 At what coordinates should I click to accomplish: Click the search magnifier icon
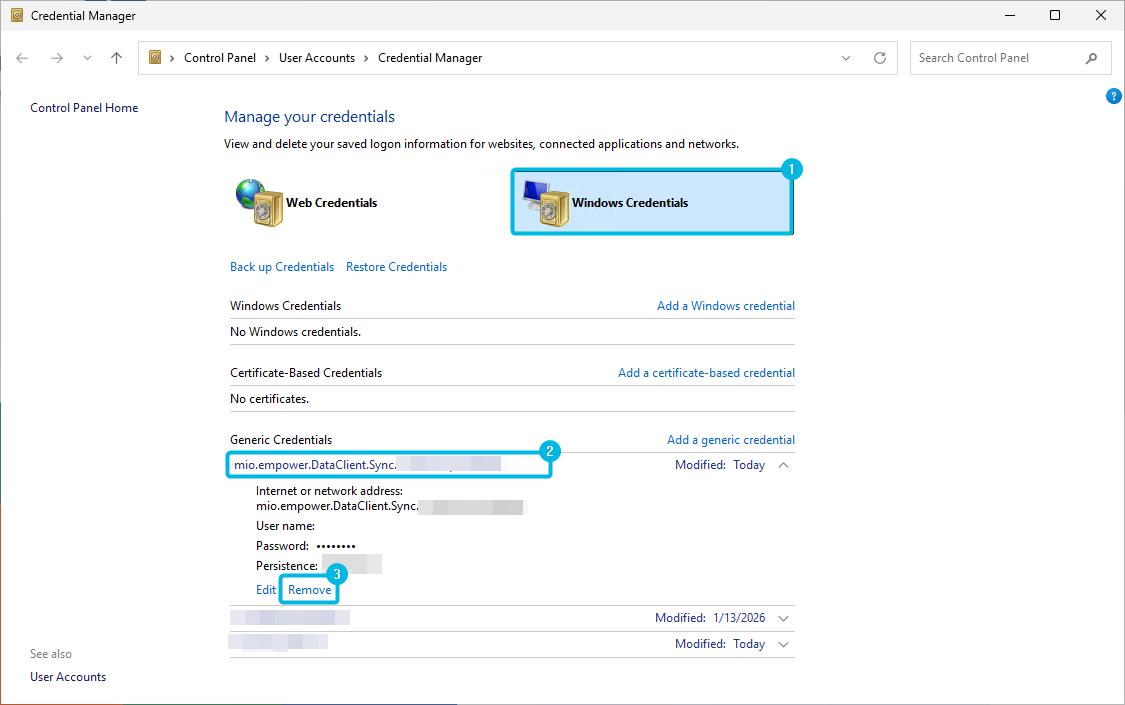tap(1091, 58)
